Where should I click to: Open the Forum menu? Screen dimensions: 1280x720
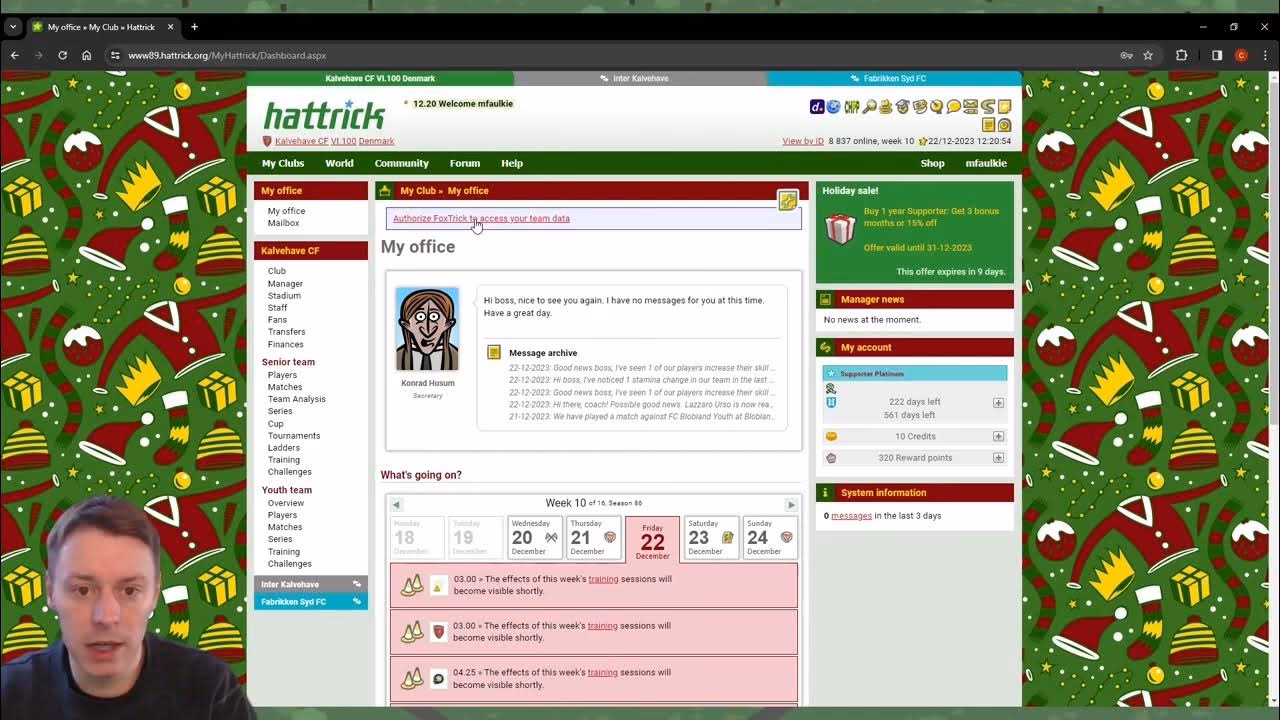pyautogui.click(x=465, y=163)
